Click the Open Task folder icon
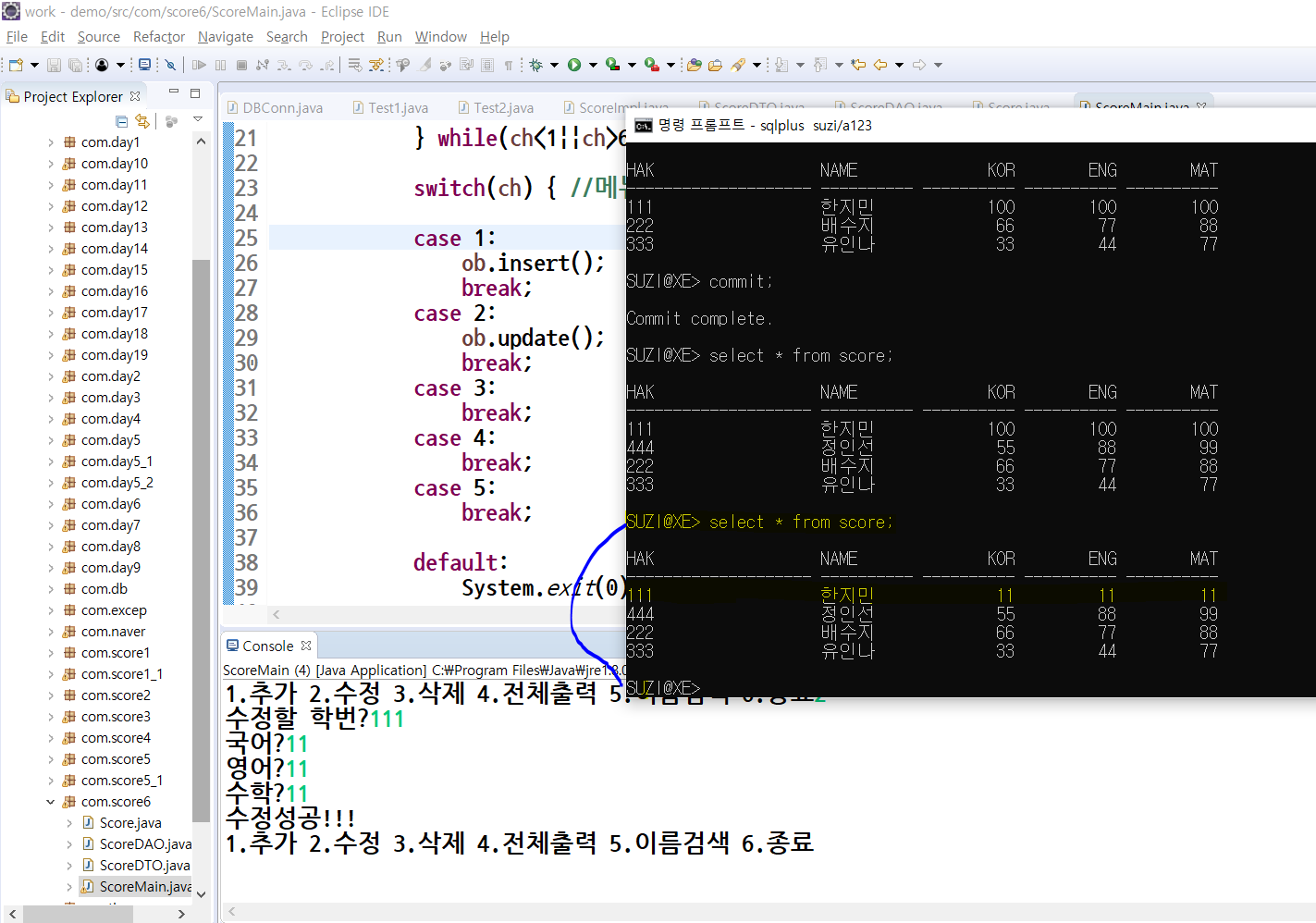 pyautogui.click(x=715, y=65)
